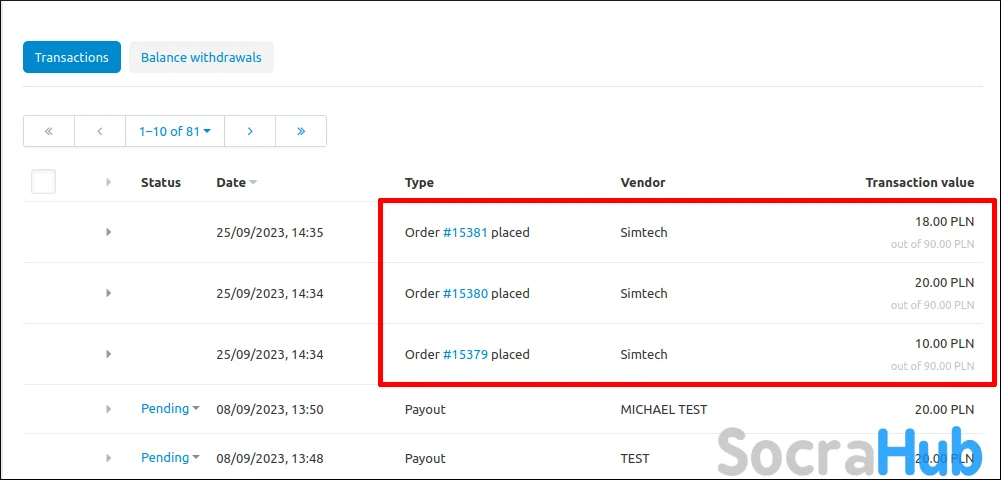Viewport: 1001px width, 480px height.
Task: Go to the first page of transactions
Action: 49,131
